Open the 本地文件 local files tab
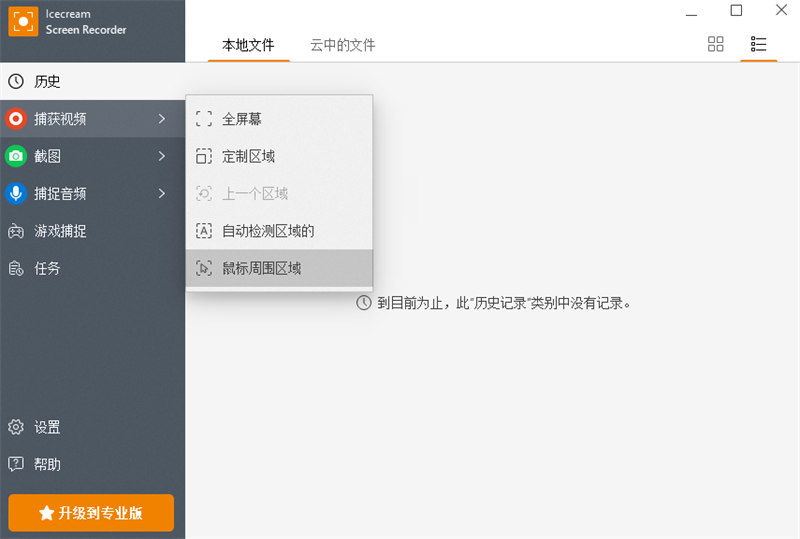 [x=248, y=45]
